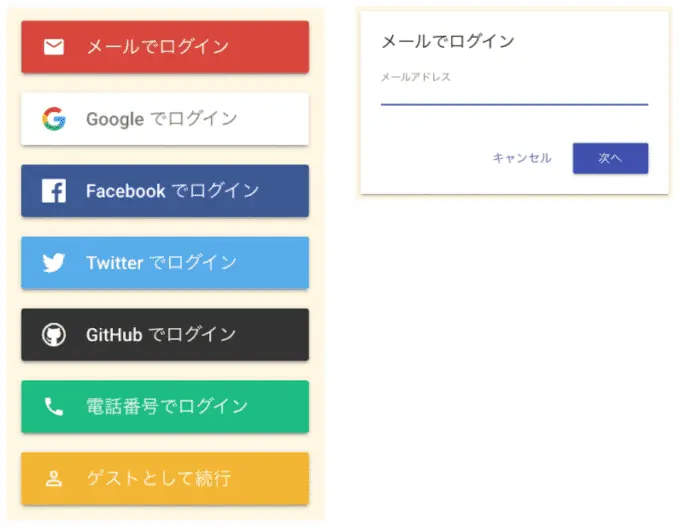Image resolution: width=680 pixels, height=528 pixels.
Task: Choose the red メールでログイン button text
Action: point(157,47)
